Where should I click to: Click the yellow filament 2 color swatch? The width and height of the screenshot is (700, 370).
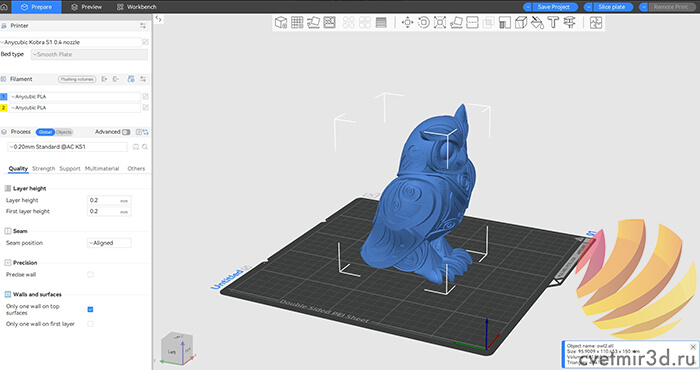(x=4, y=108)
